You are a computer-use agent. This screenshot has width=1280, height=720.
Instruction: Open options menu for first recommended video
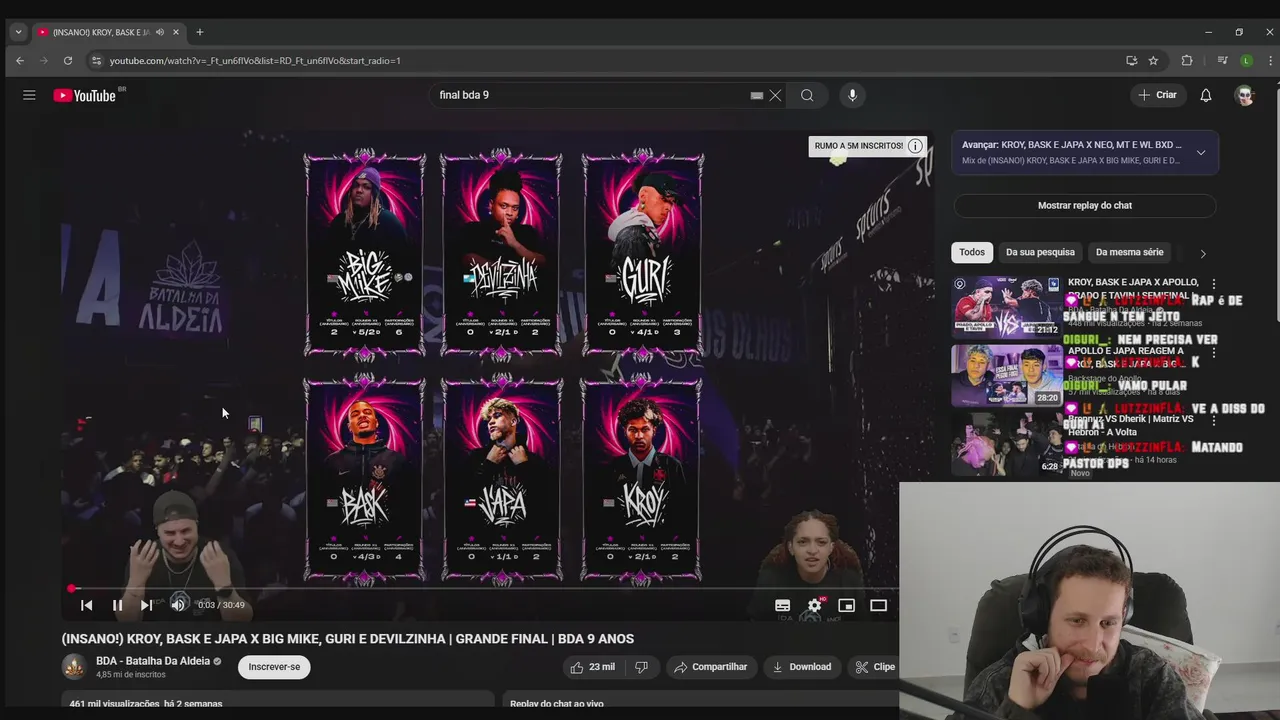pyautogui.click(x=1214, y=285)
